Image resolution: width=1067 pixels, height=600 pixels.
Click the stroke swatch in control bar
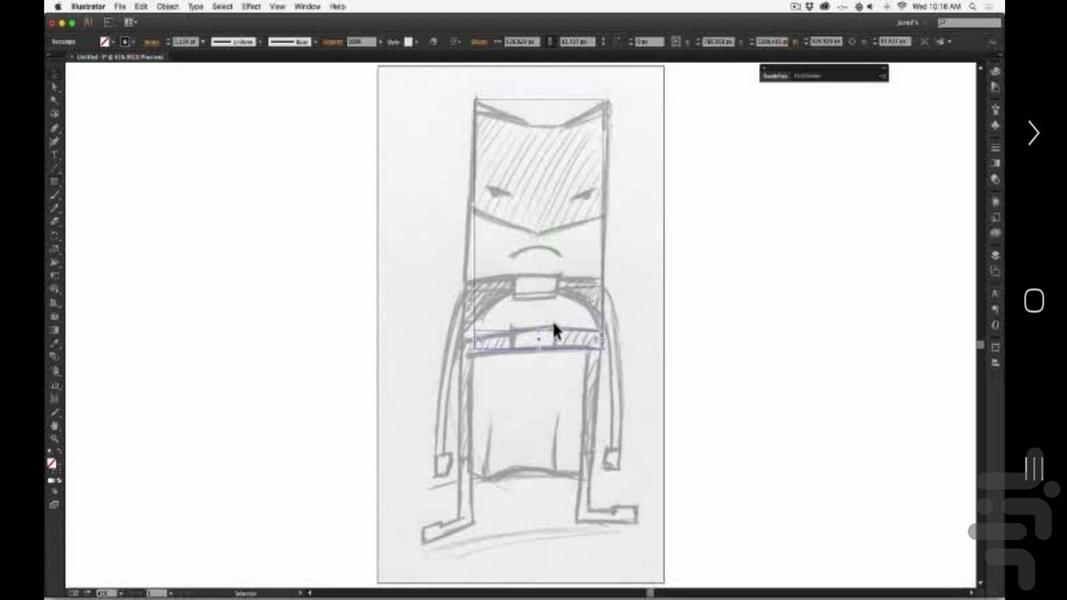125,41
